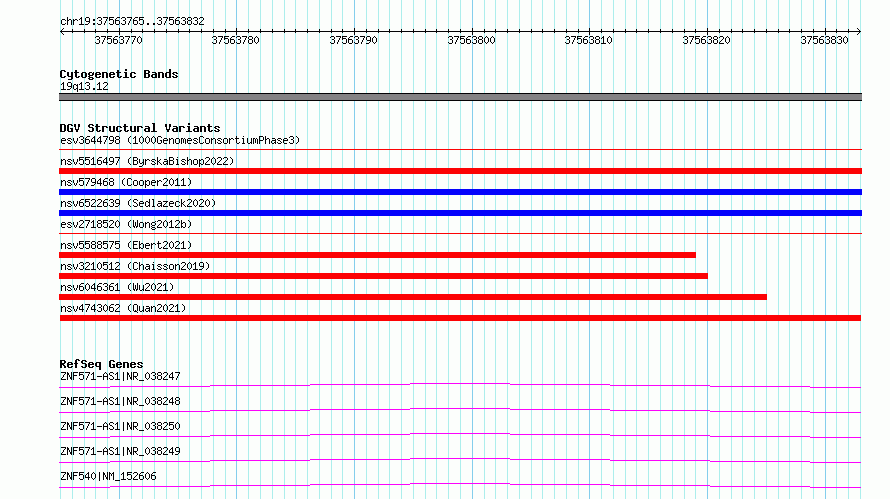Select the red nsv5588575 Ebert2021 bar
Screen dimensions: 890x499
click(x=377, y=255)
